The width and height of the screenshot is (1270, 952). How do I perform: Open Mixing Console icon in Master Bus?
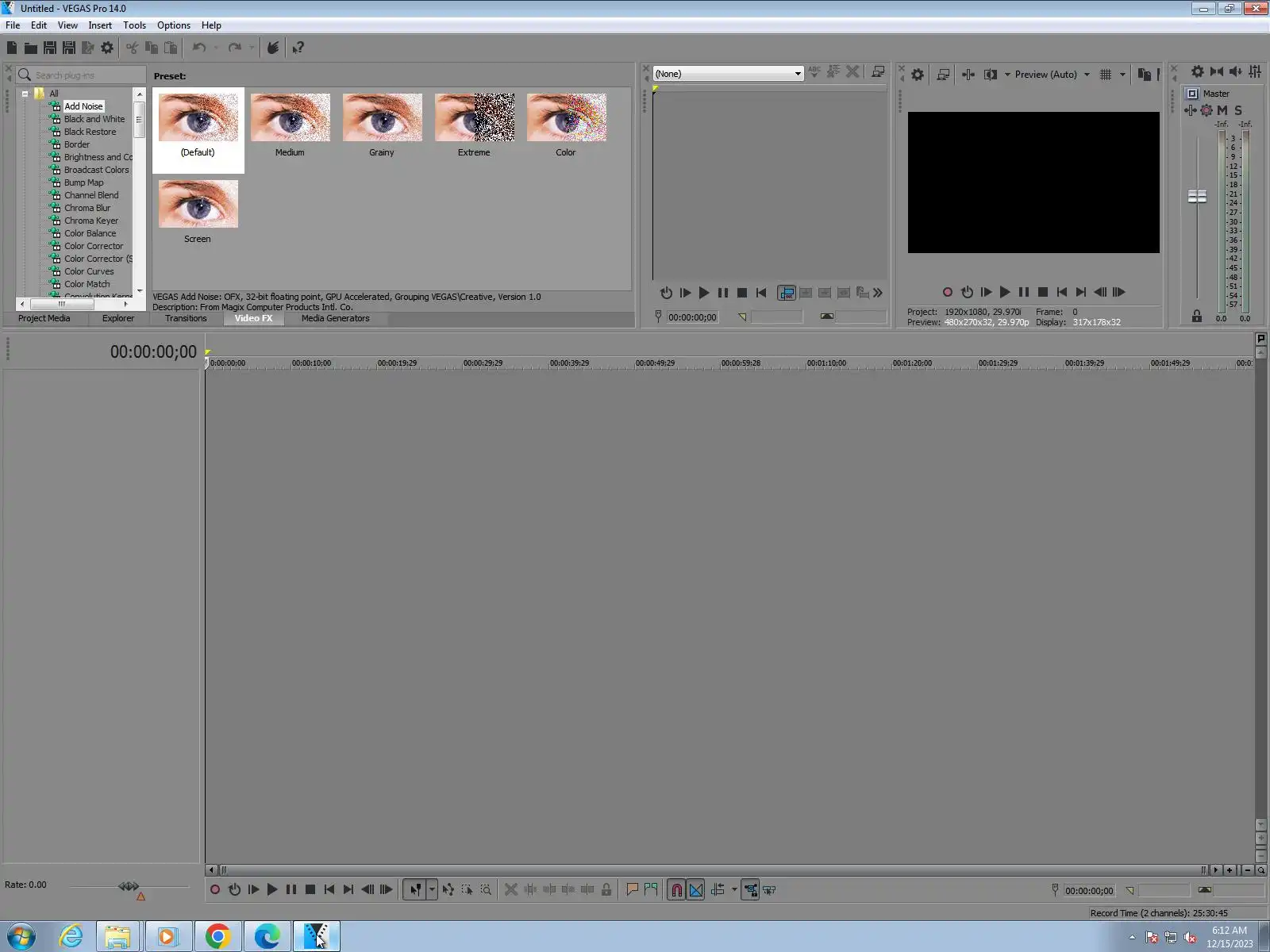(x=1255, y=71)
